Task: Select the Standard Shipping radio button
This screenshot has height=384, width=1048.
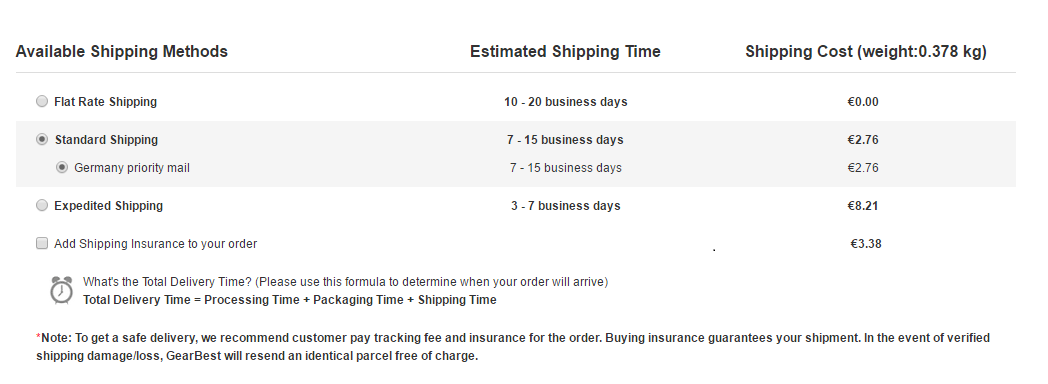Action: pyautogui.click(x=41, y=140)
